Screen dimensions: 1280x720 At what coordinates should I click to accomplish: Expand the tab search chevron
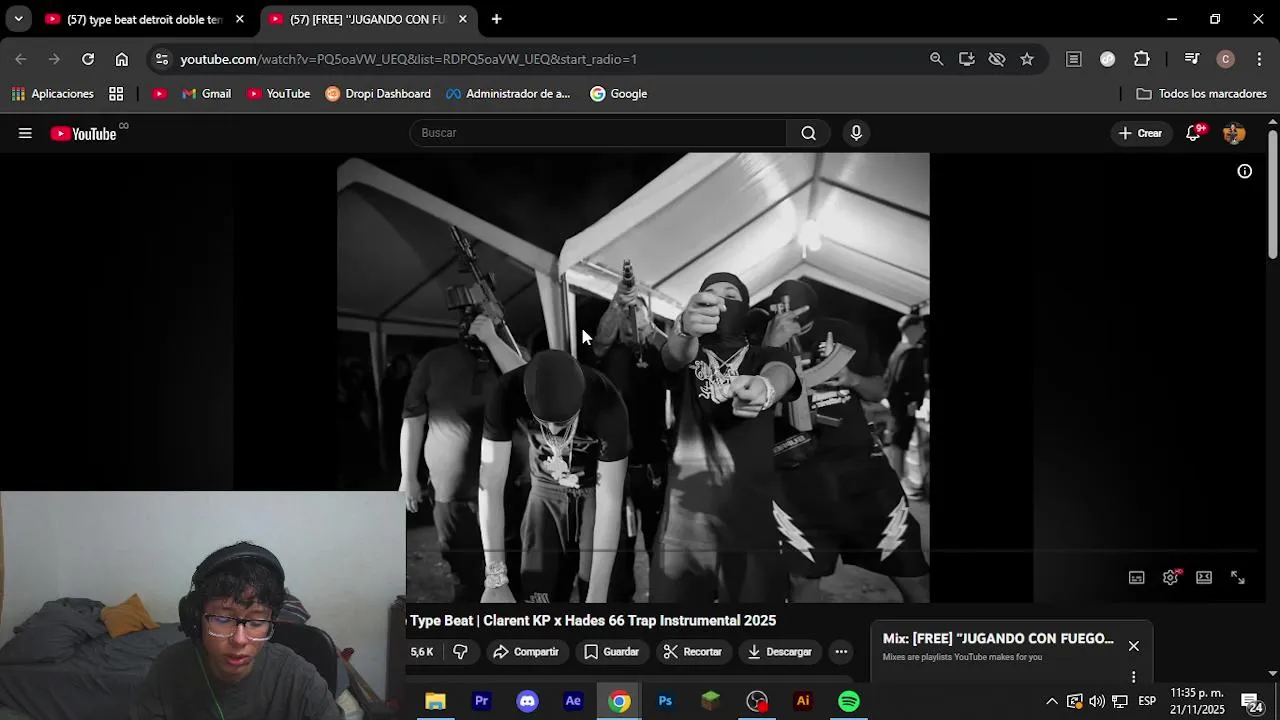click(18, 19)
